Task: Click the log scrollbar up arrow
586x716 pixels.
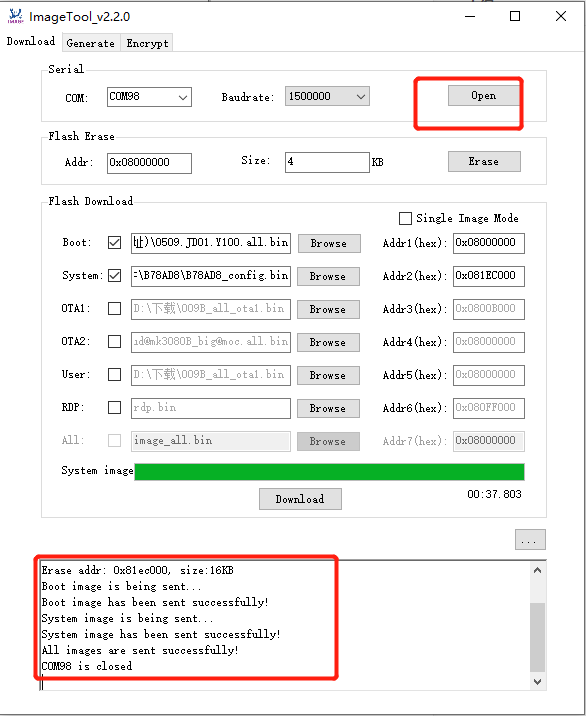Action: click(538, 570)
